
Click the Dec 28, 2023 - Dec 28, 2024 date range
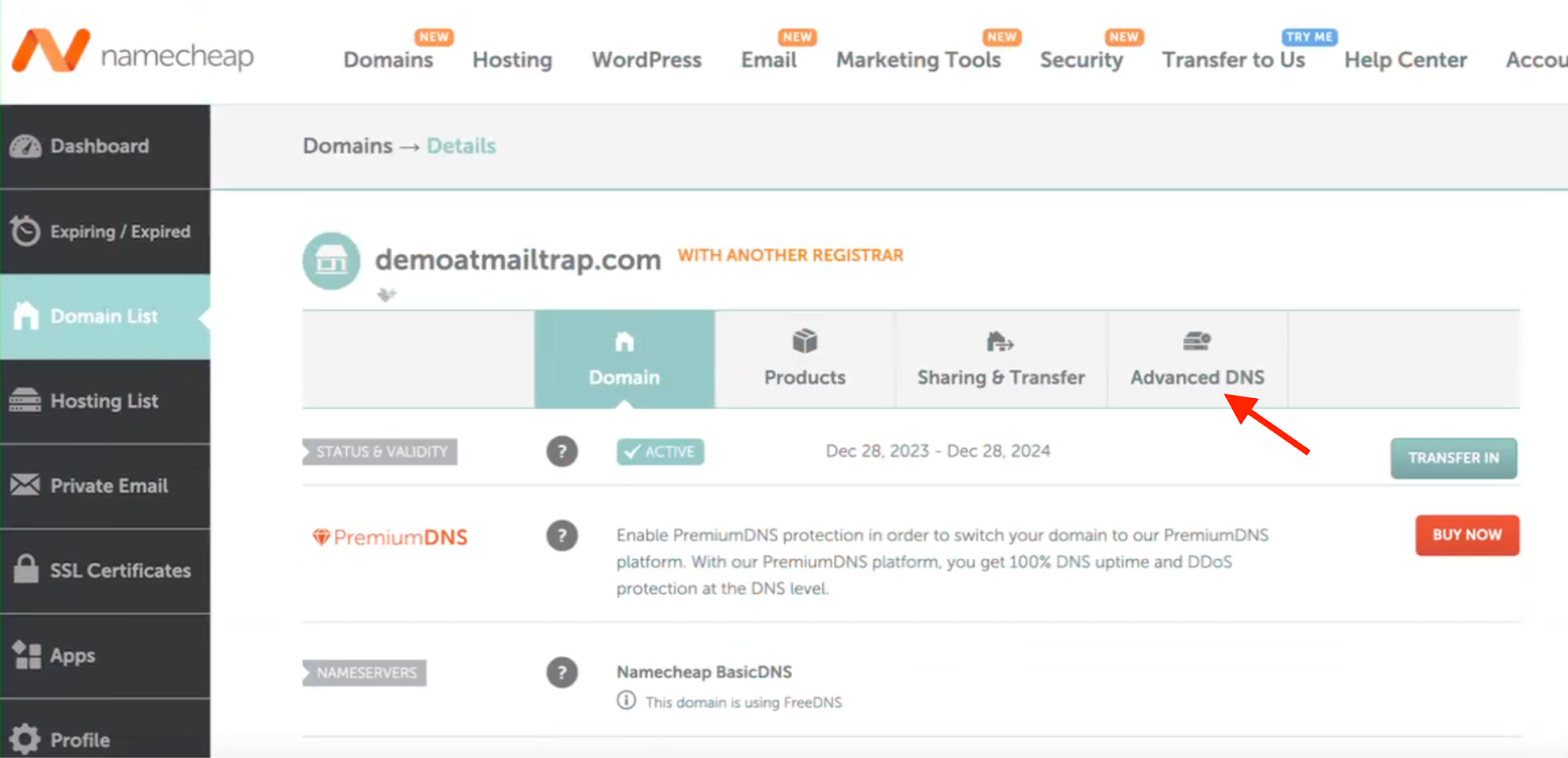click(938, 451)
